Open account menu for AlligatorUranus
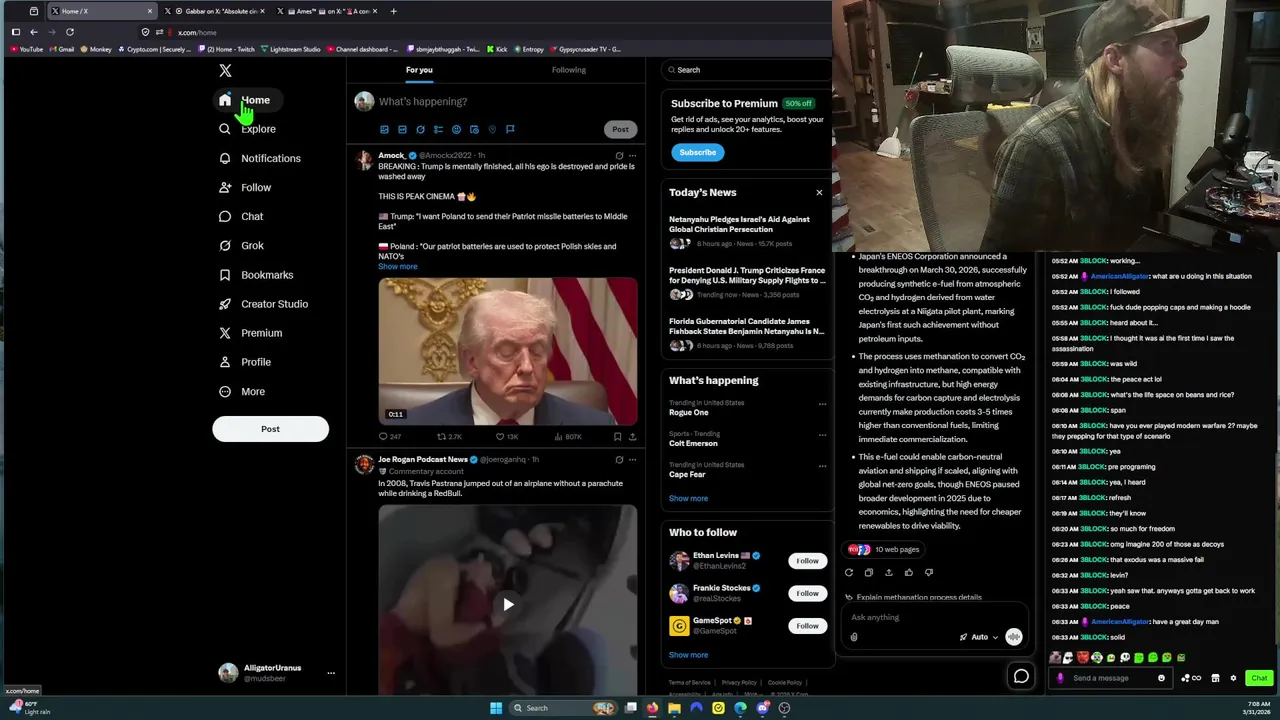This screenshot has width=1280, height=720. tap(331, 673)
